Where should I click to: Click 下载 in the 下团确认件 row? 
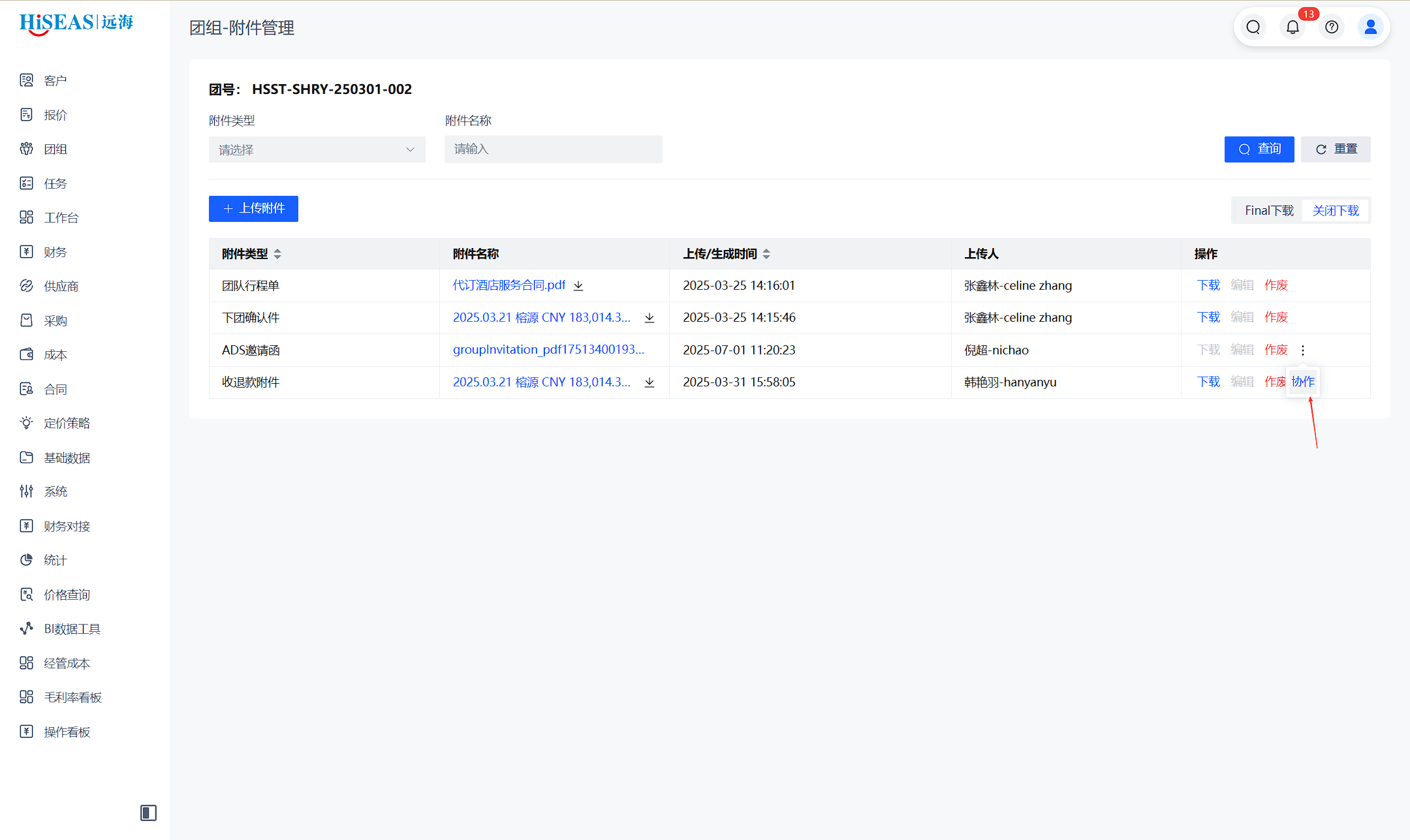point(1208,317)
